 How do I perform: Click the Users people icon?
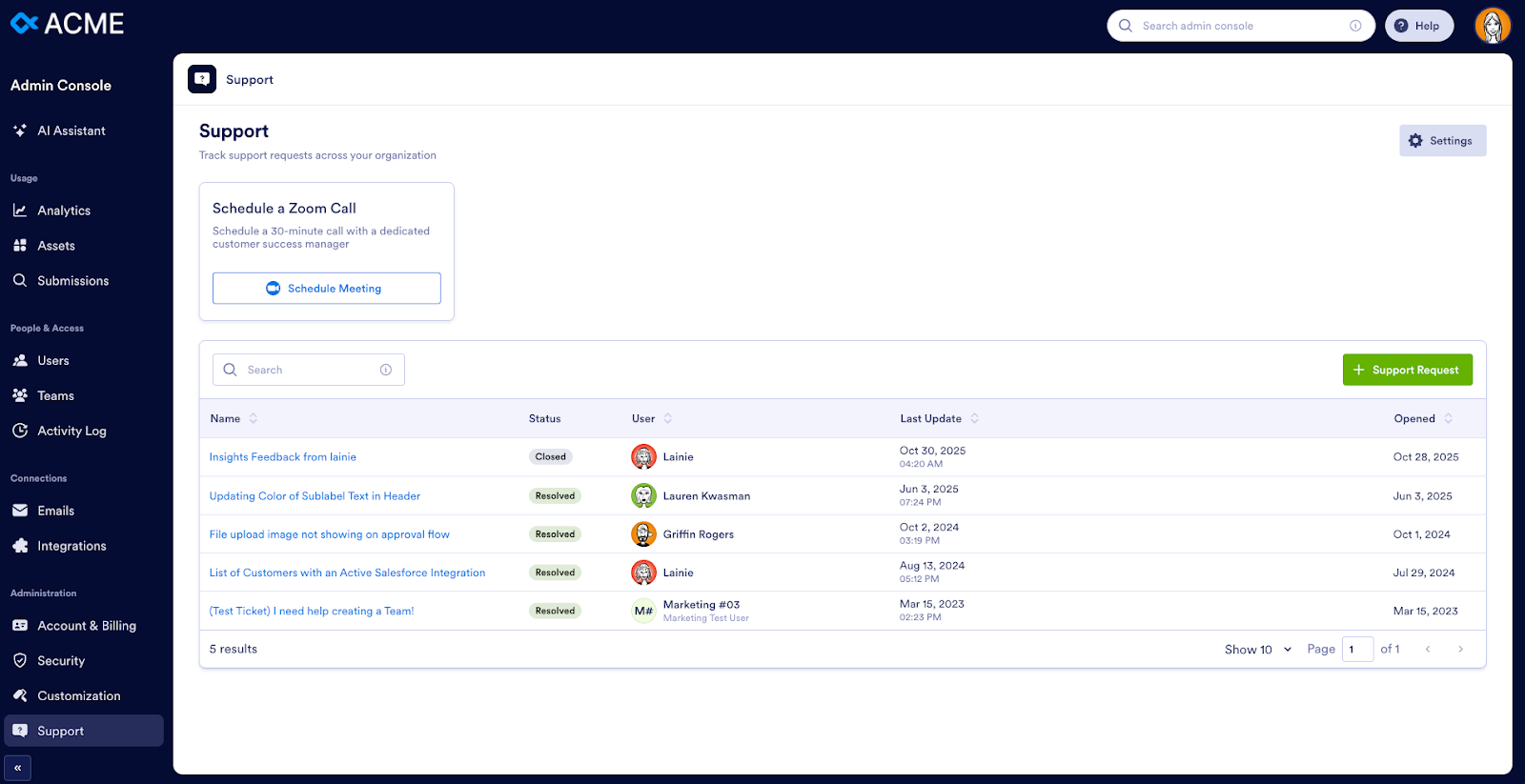(x=20, y=361)
